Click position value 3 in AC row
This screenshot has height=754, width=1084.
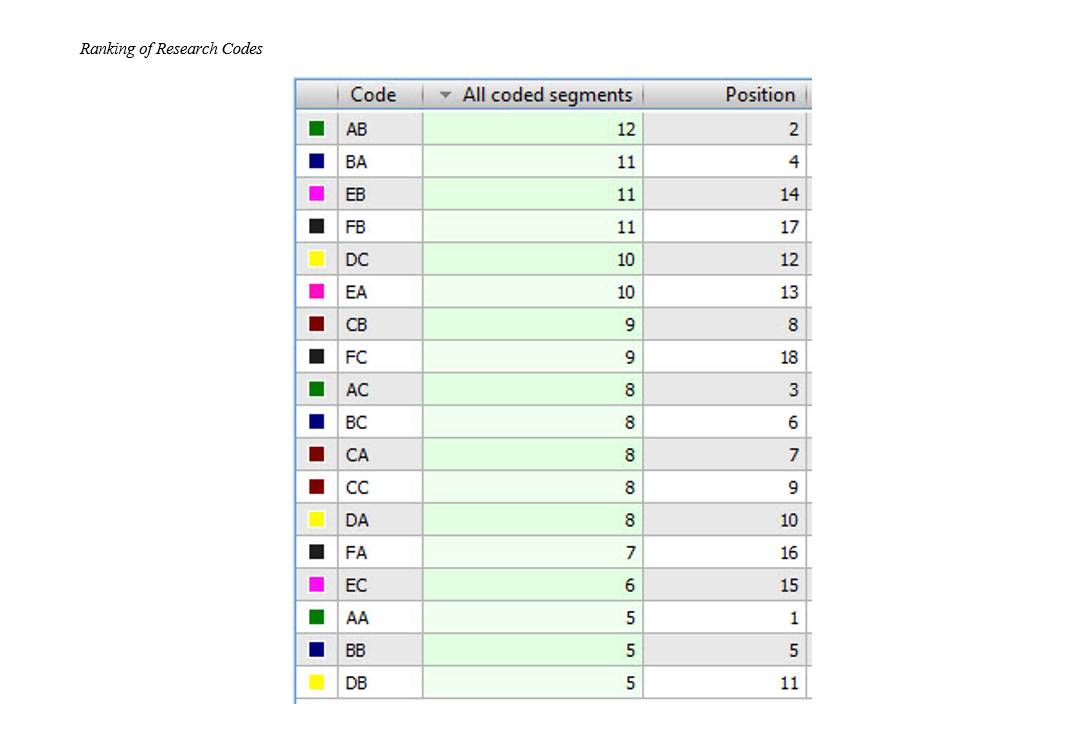coord(794,390)
